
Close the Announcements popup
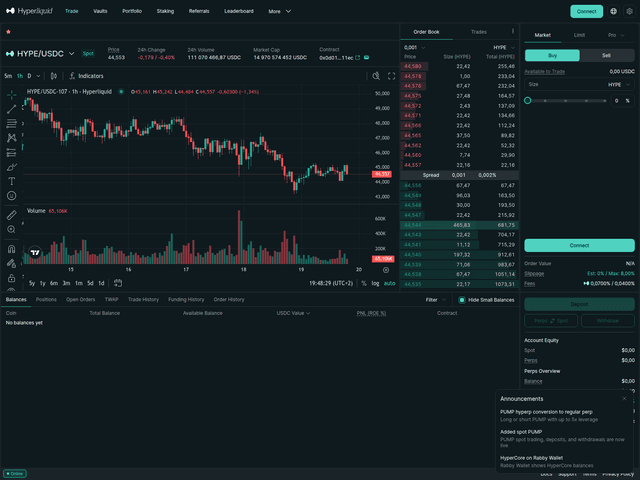pyautogui.click(x=624, y=398)
